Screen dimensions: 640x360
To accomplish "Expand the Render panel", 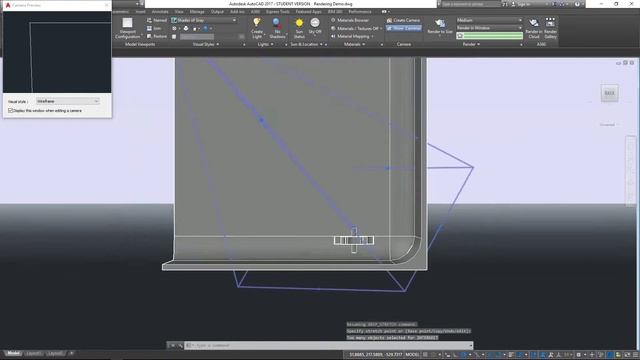I will tap(471, 44).
